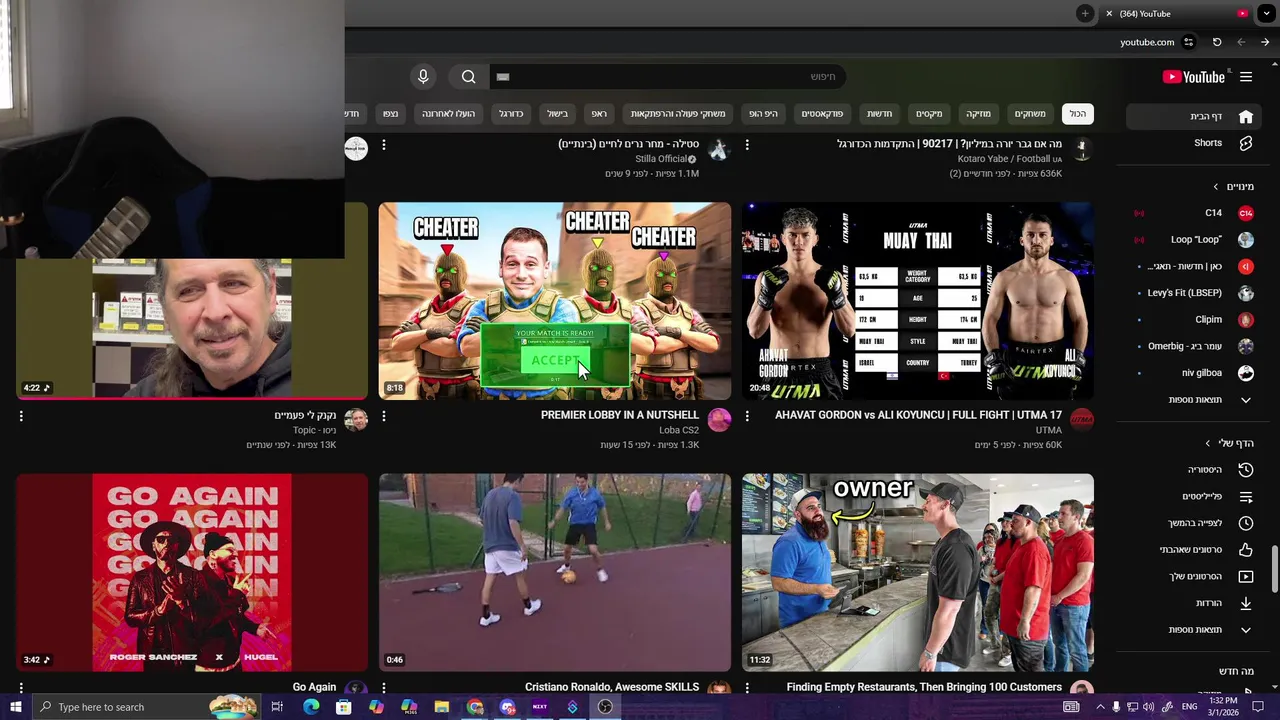Open Watch later (לצפייה בהמשך)
Viewport: 1280px width, 720px height.
[x=1193, y=523]
